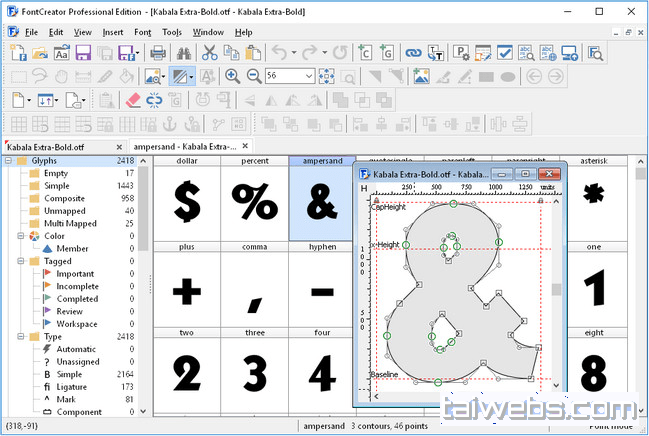Select the percent glyph cell
Screen dimensions: 649x436
(x=254, y=200)
